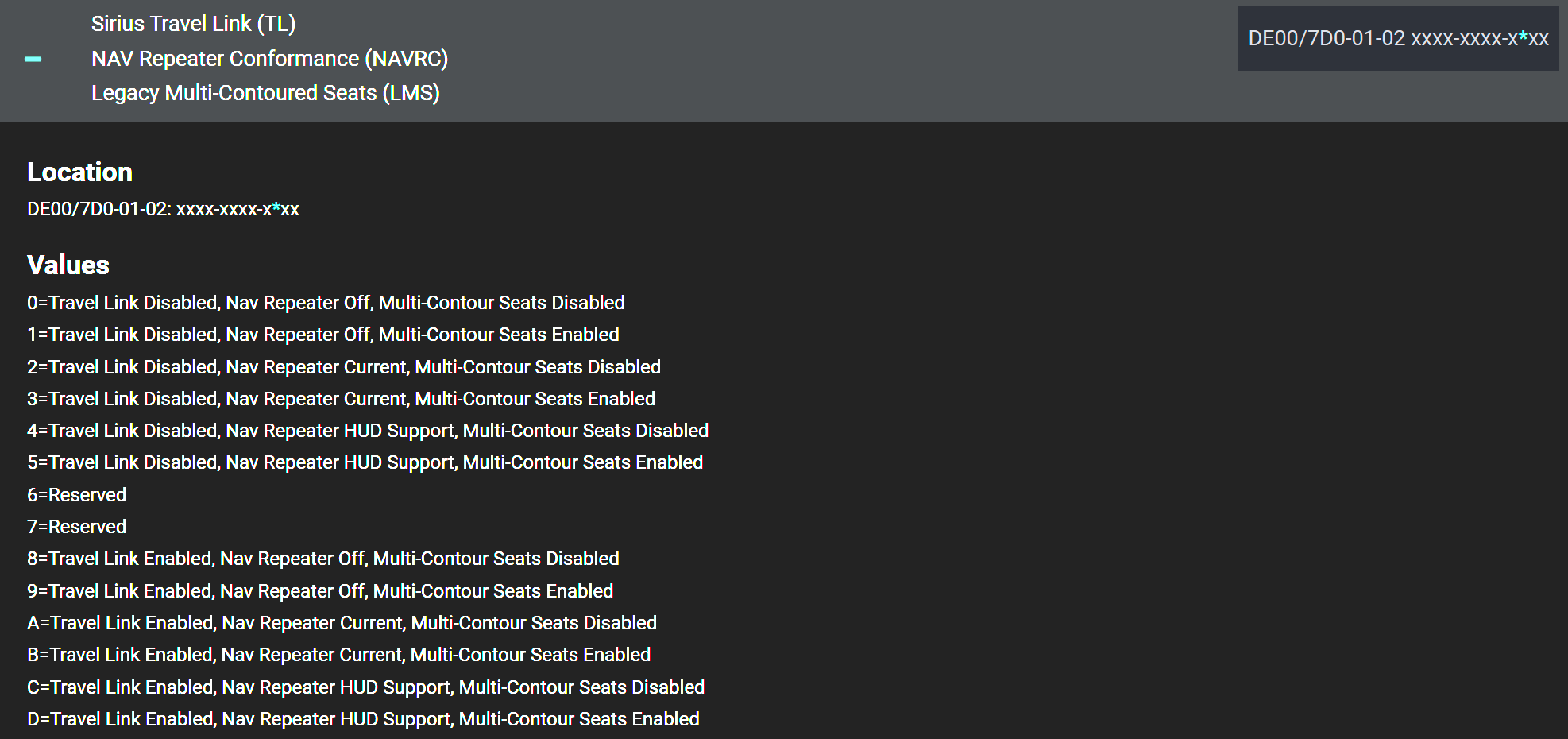Select value 1 Multi-Contour Seats Enabled line
This screenshot has width=1568, height=739.
click(323, 335)
